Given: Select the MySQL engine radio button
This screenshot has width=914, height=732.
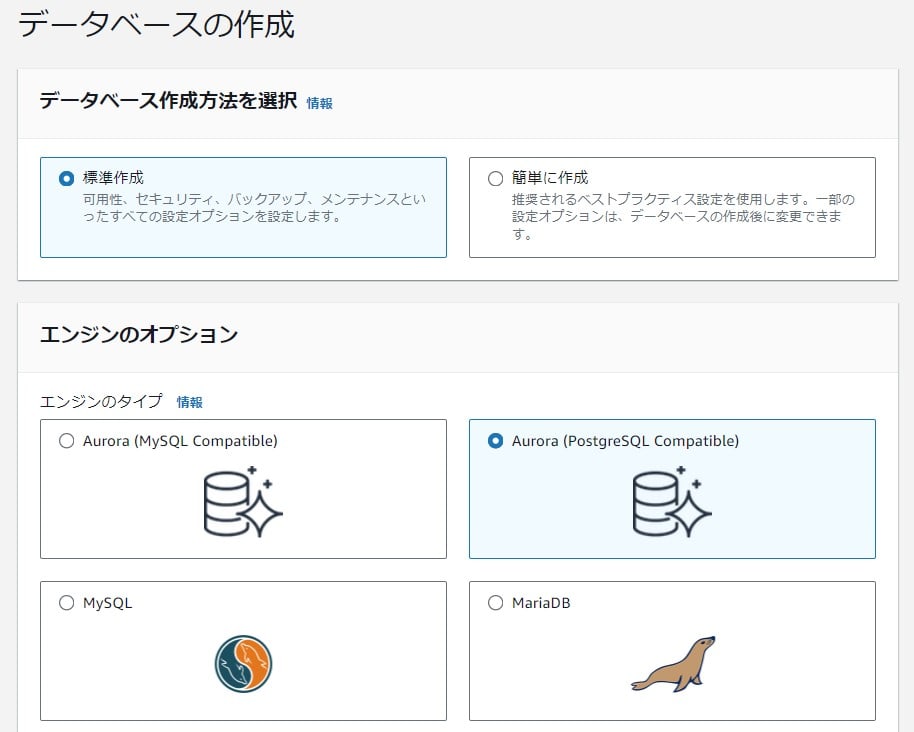Looking at the screenshot, I should click(66, 603).
